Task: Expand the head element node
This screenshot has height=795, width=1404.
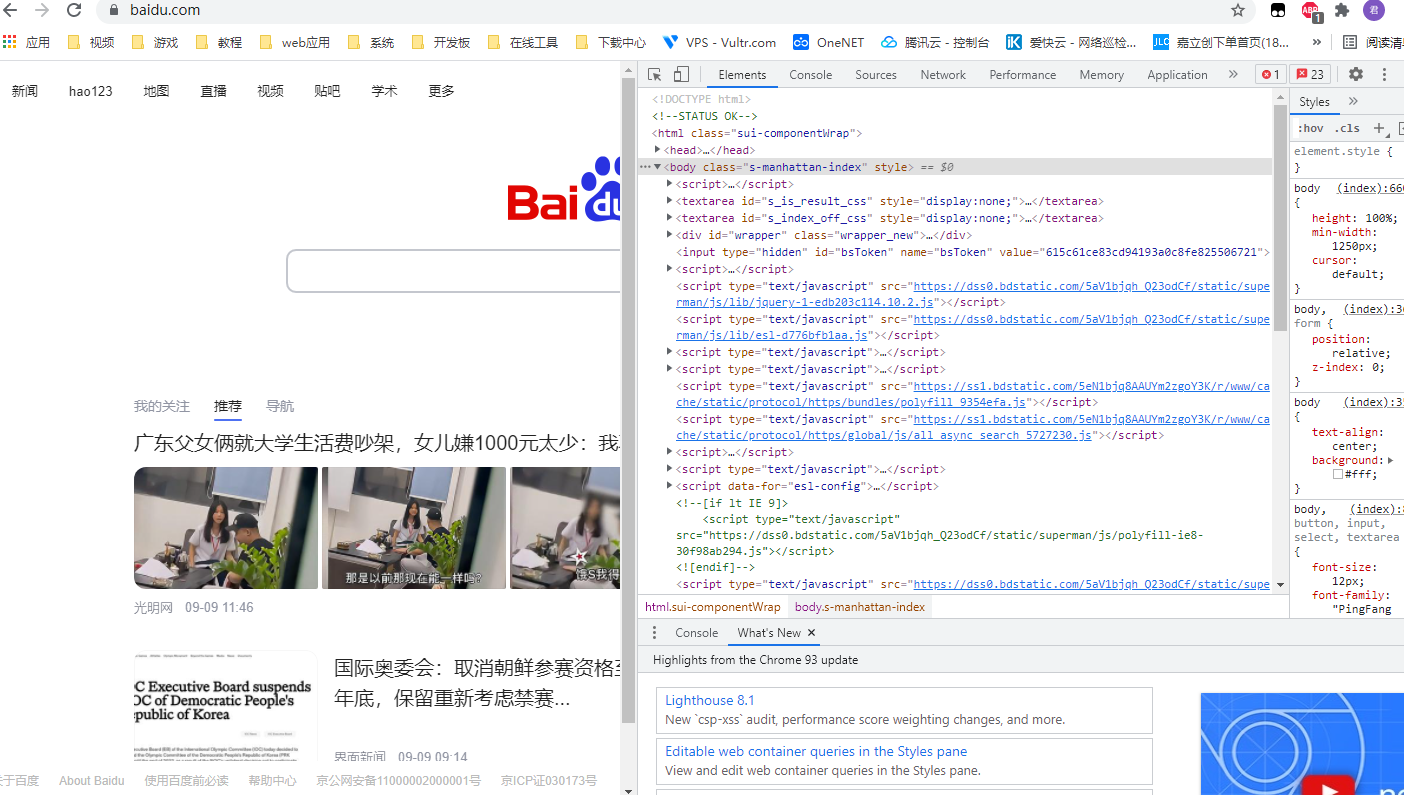Action: coord(657,150)
